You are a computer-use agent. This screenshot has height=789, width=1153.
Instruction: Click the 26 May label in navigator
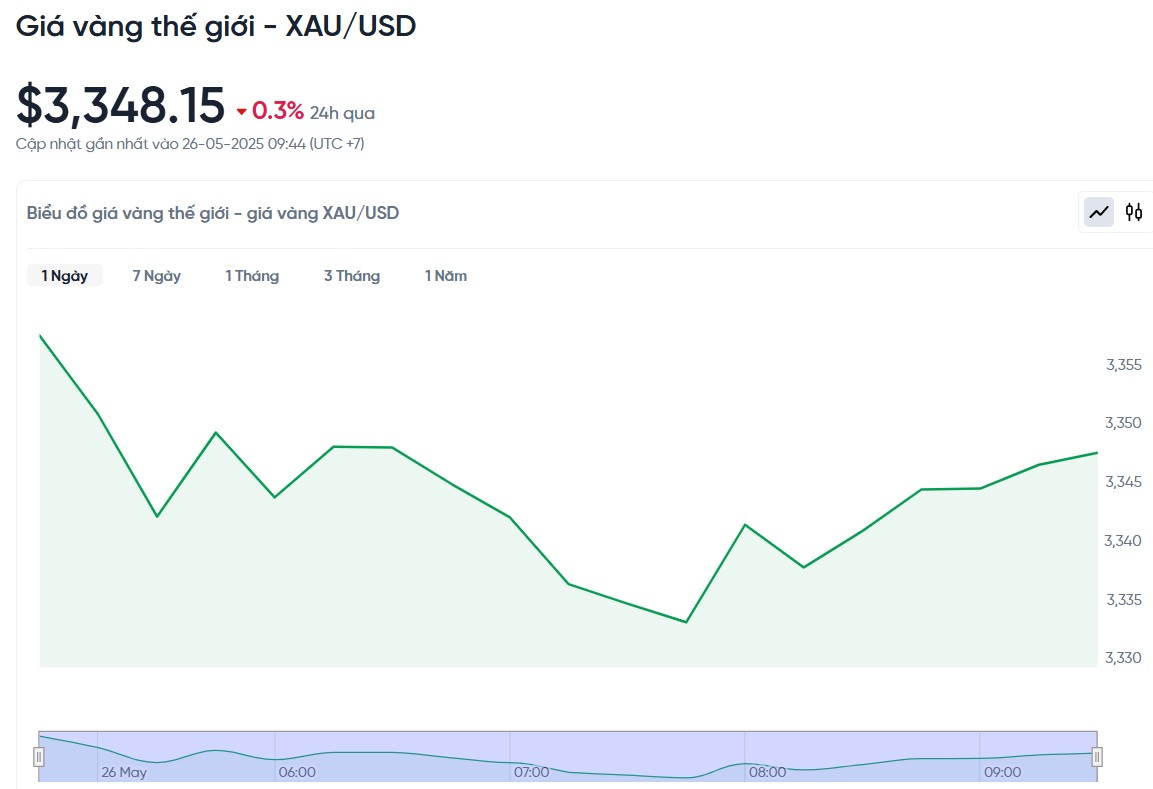tap(124, 772)
